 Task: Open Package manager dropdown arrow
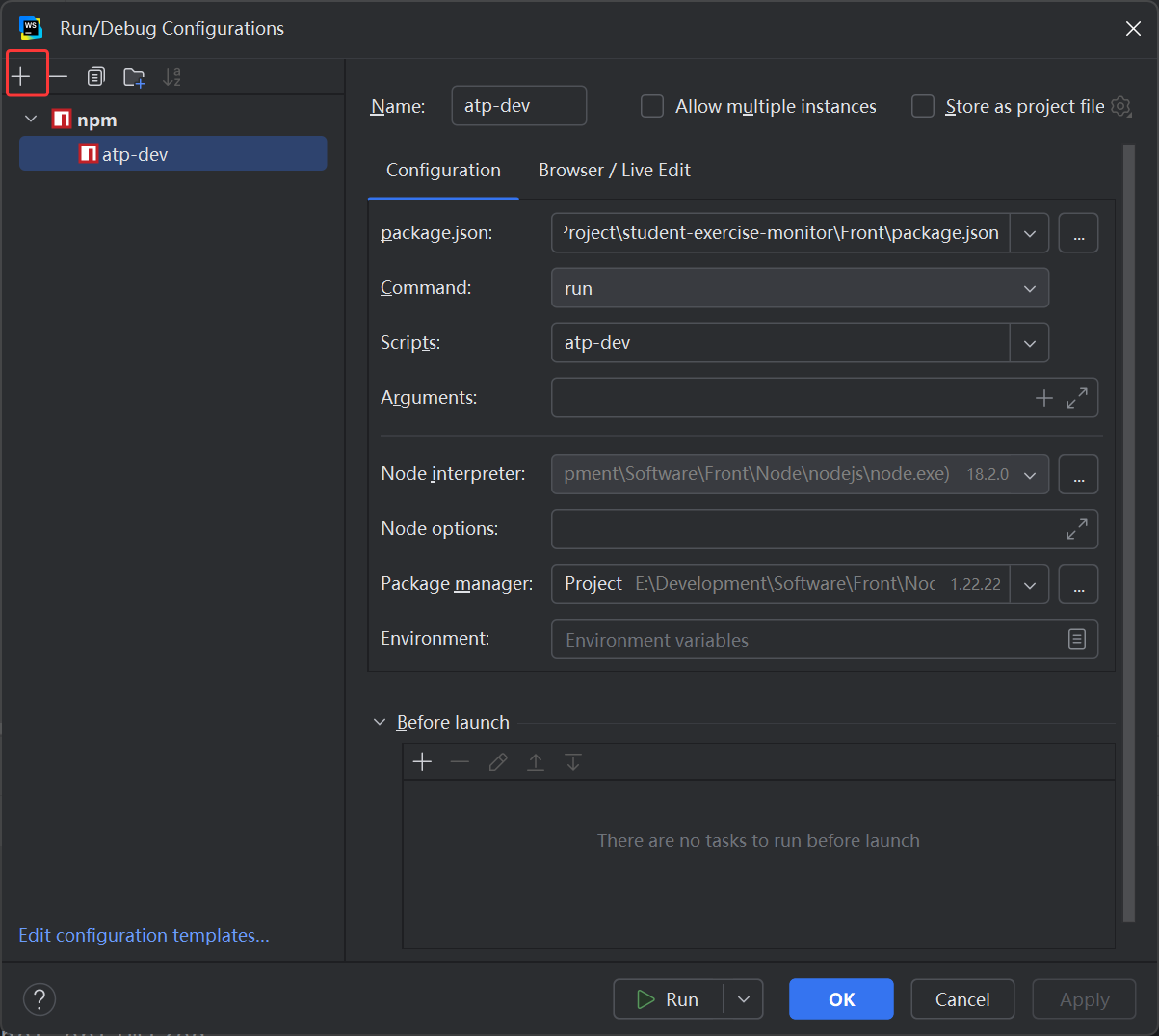(1029, 584)
